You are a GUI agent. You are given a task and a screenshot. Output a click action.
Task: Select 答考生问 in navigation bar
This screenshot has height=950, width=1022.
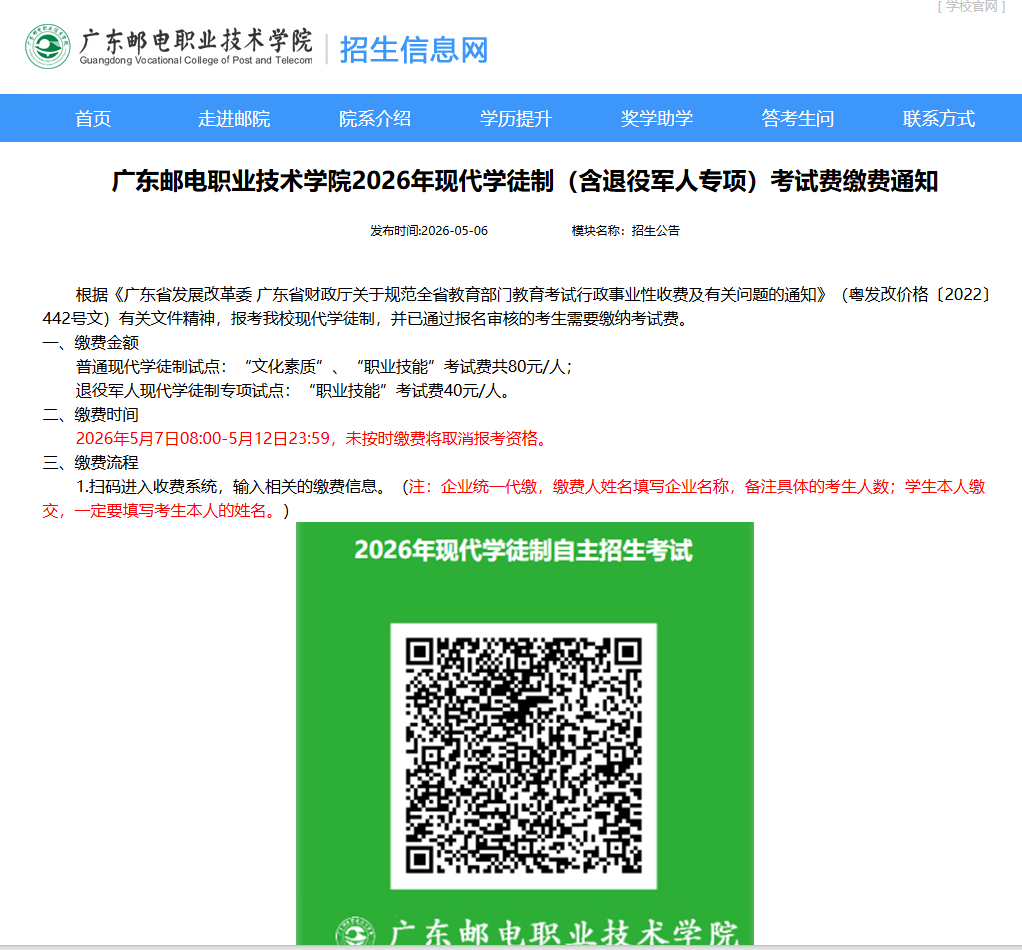798,119
